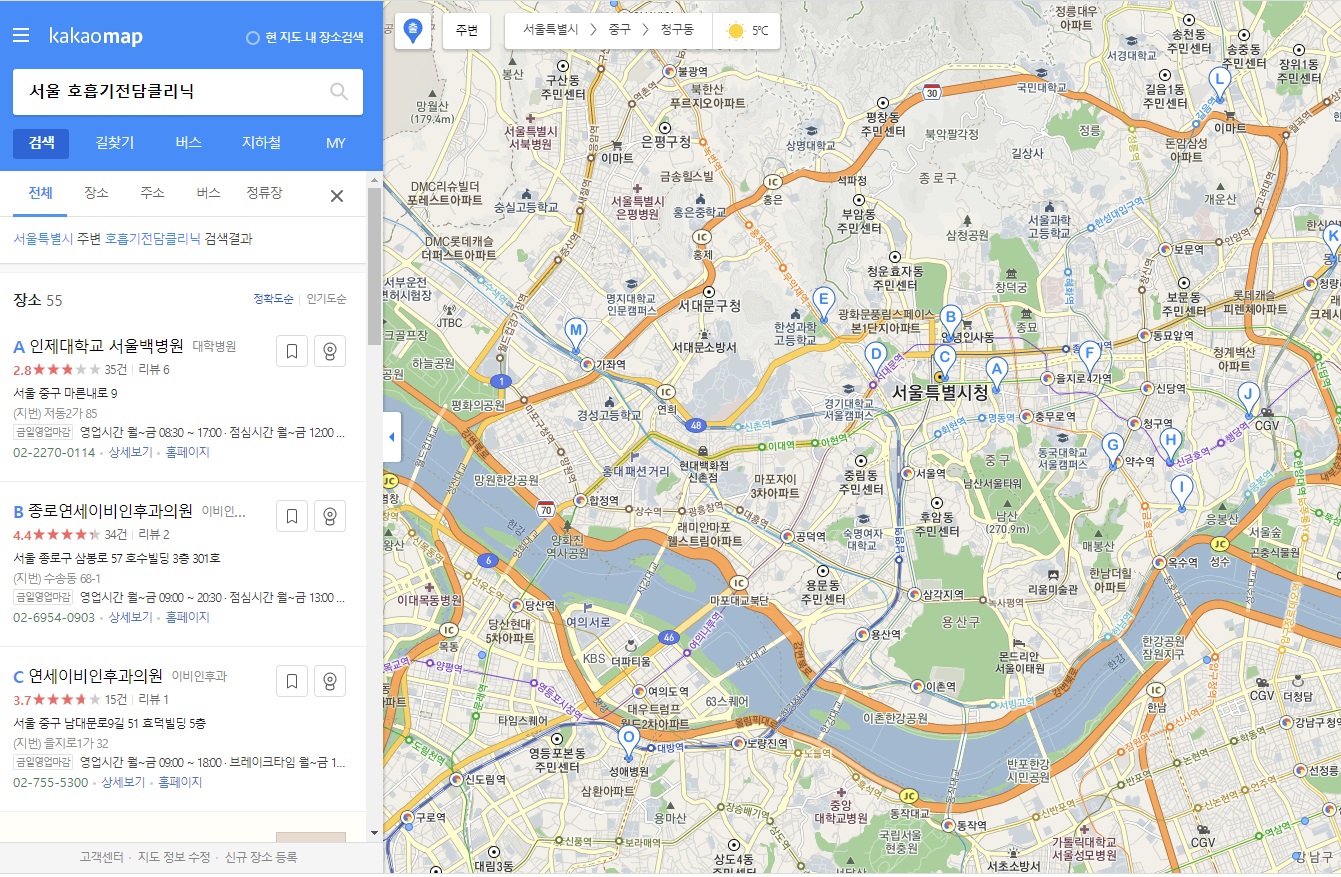
Task: Sort results by 정확도순
Action: (274, 299)
